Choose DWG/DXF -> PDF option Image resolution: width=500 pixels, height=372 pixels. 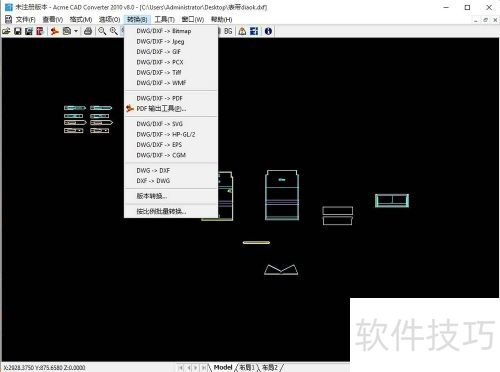click(x=159, y=98)
